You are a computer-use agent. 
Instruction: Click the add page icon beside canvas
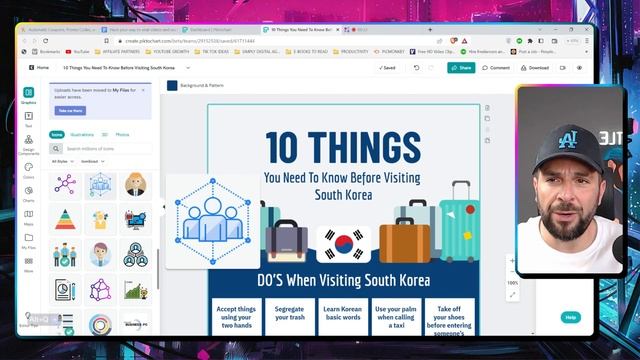click(x=487, y=108)
